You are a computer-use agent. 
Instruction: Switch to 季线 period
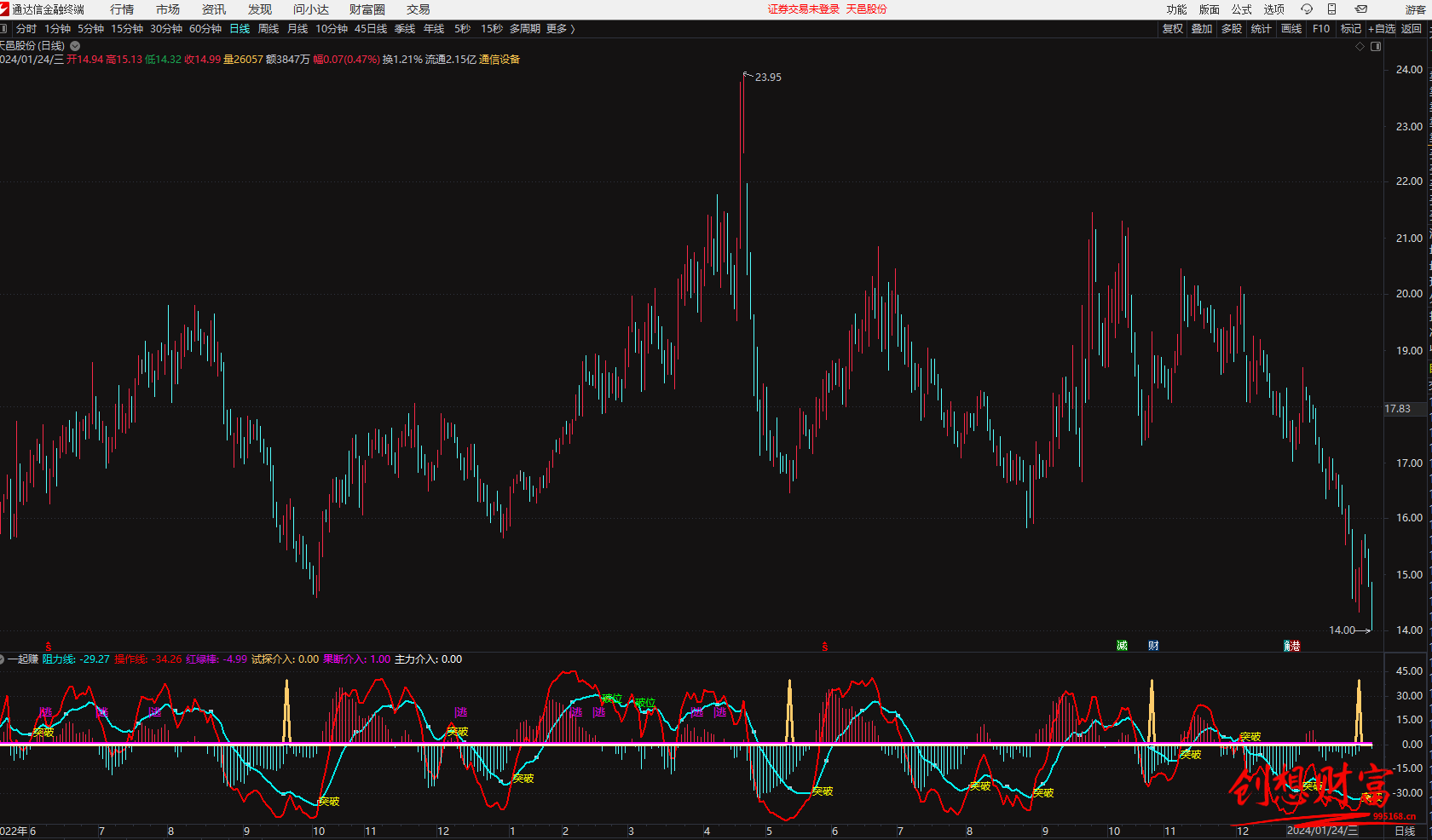tap(405, 28)
